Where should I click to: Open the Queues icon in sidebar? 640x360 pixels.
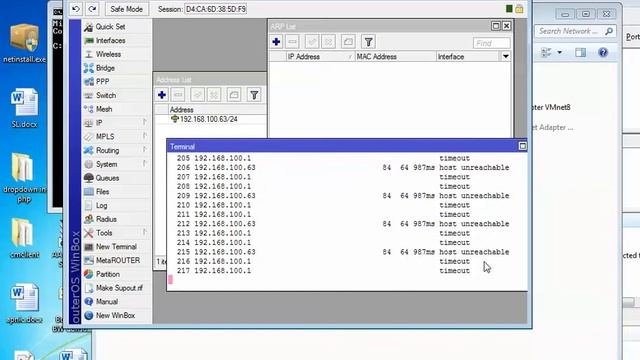89,178
